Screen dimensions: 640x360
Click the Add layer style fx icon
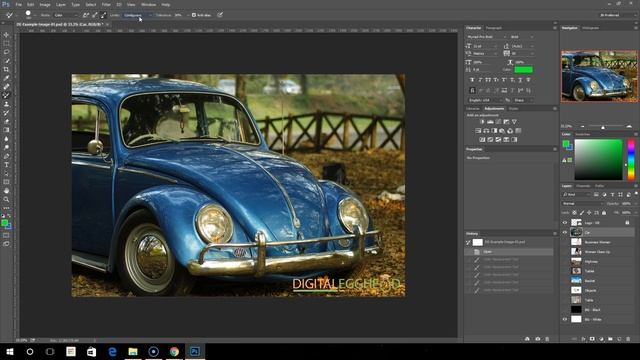pos(583,339)
